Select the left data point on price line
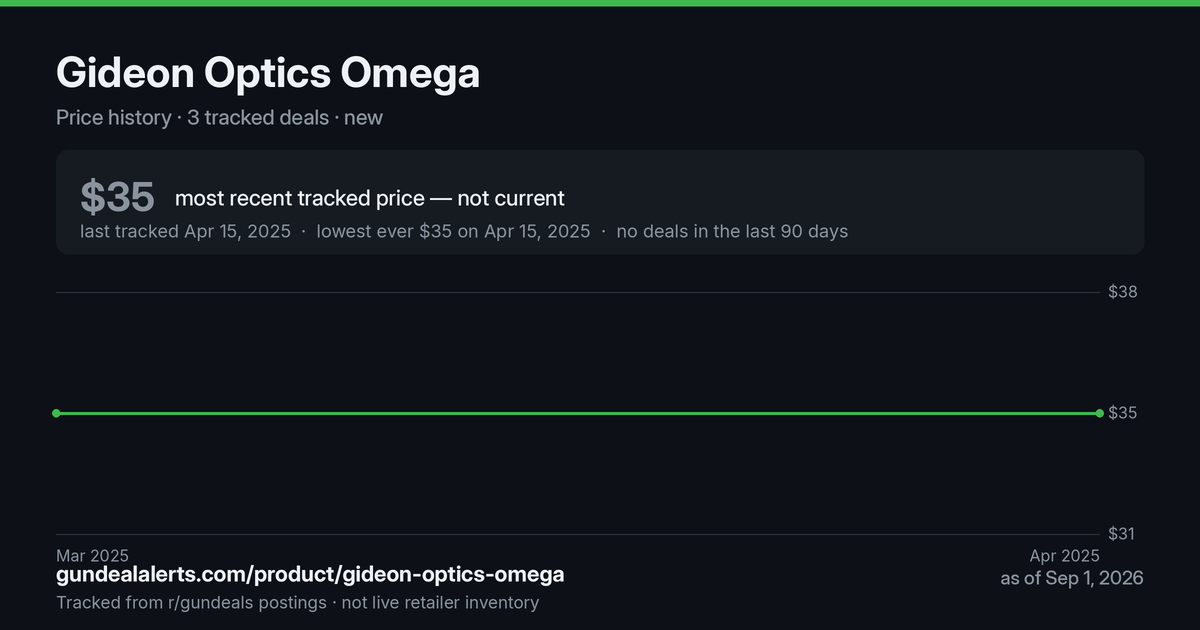Screen dimensions: 1200x630 coord(56,413)
